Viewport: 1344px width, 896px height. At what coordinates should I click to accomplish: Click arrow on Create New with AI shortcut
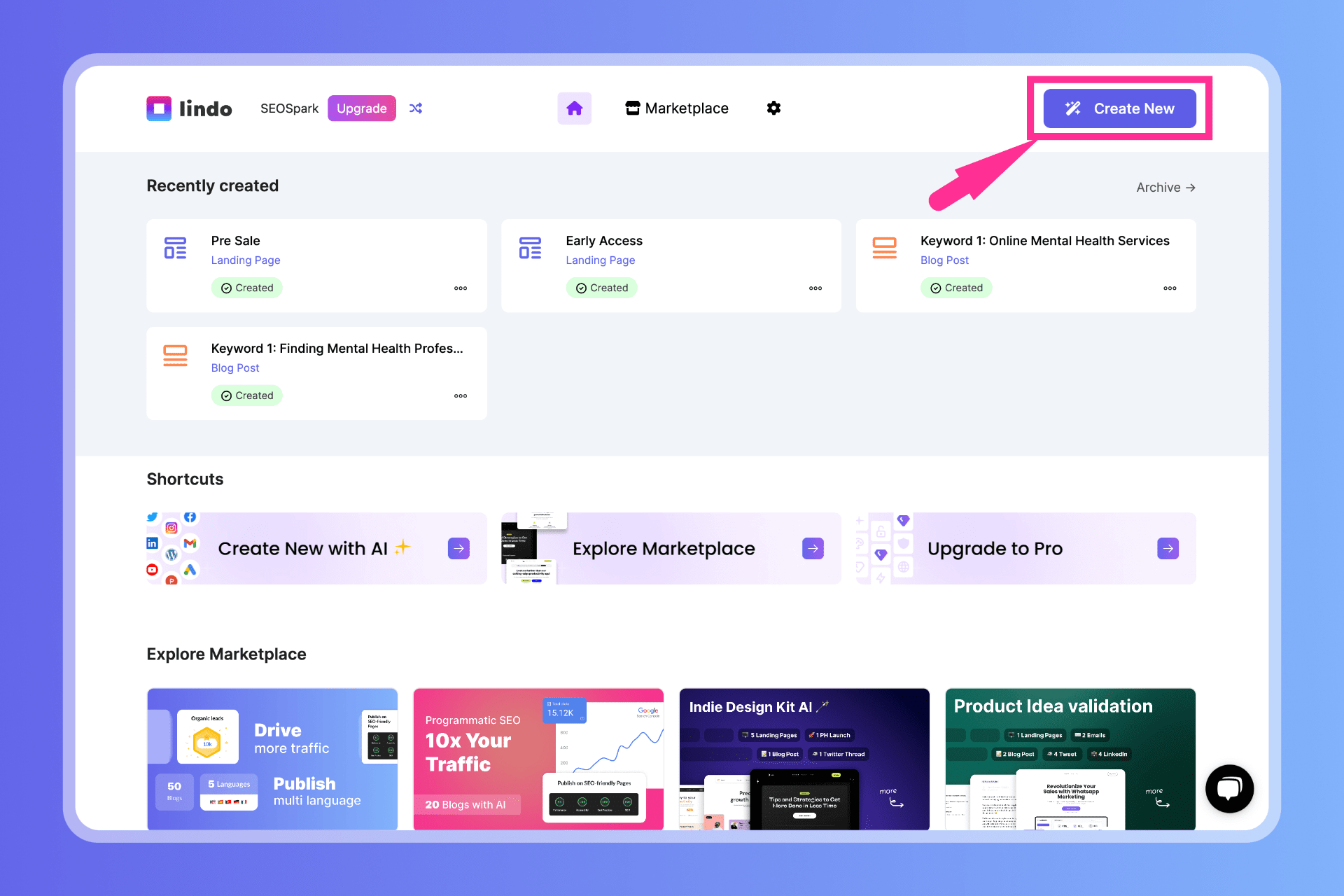pos(458,548)
